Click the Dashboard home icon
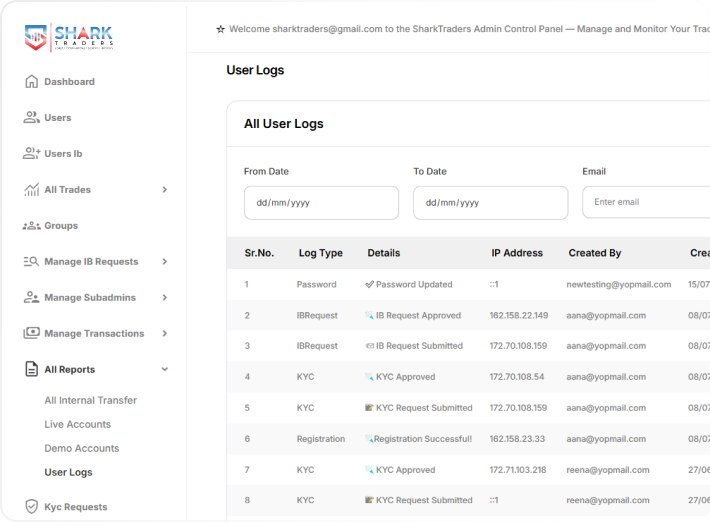The image size is (710, 522). pyautogui.click(x=31, y=81)
